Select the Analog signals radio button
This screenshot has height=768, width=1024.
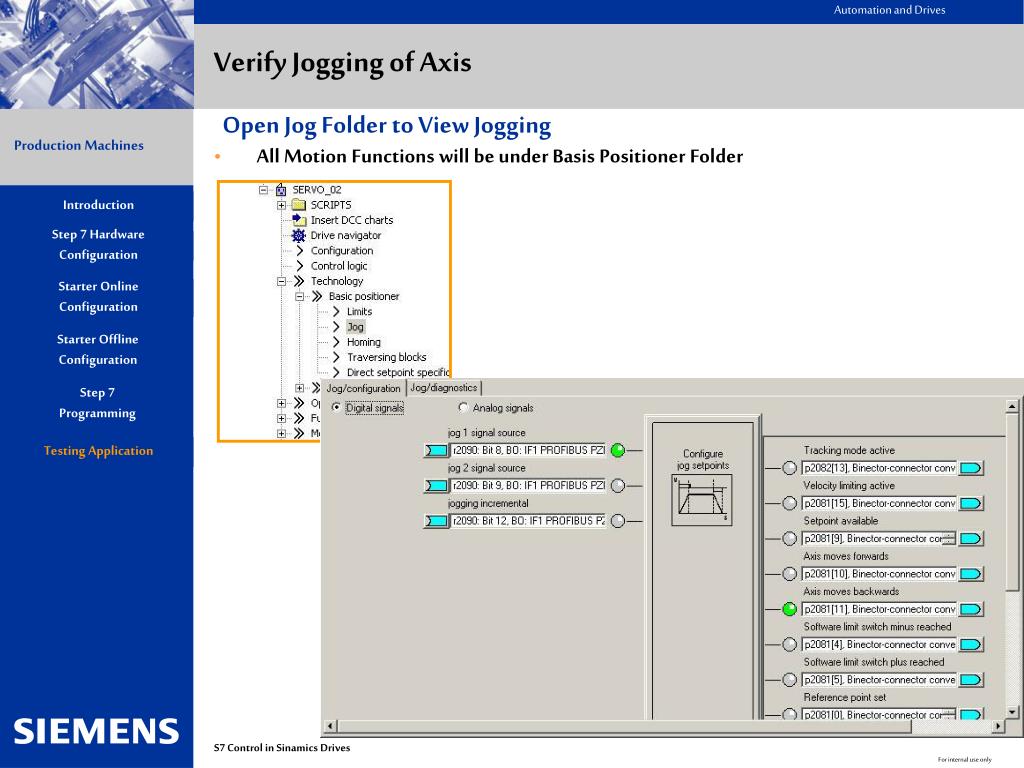(x=463, y=408)
